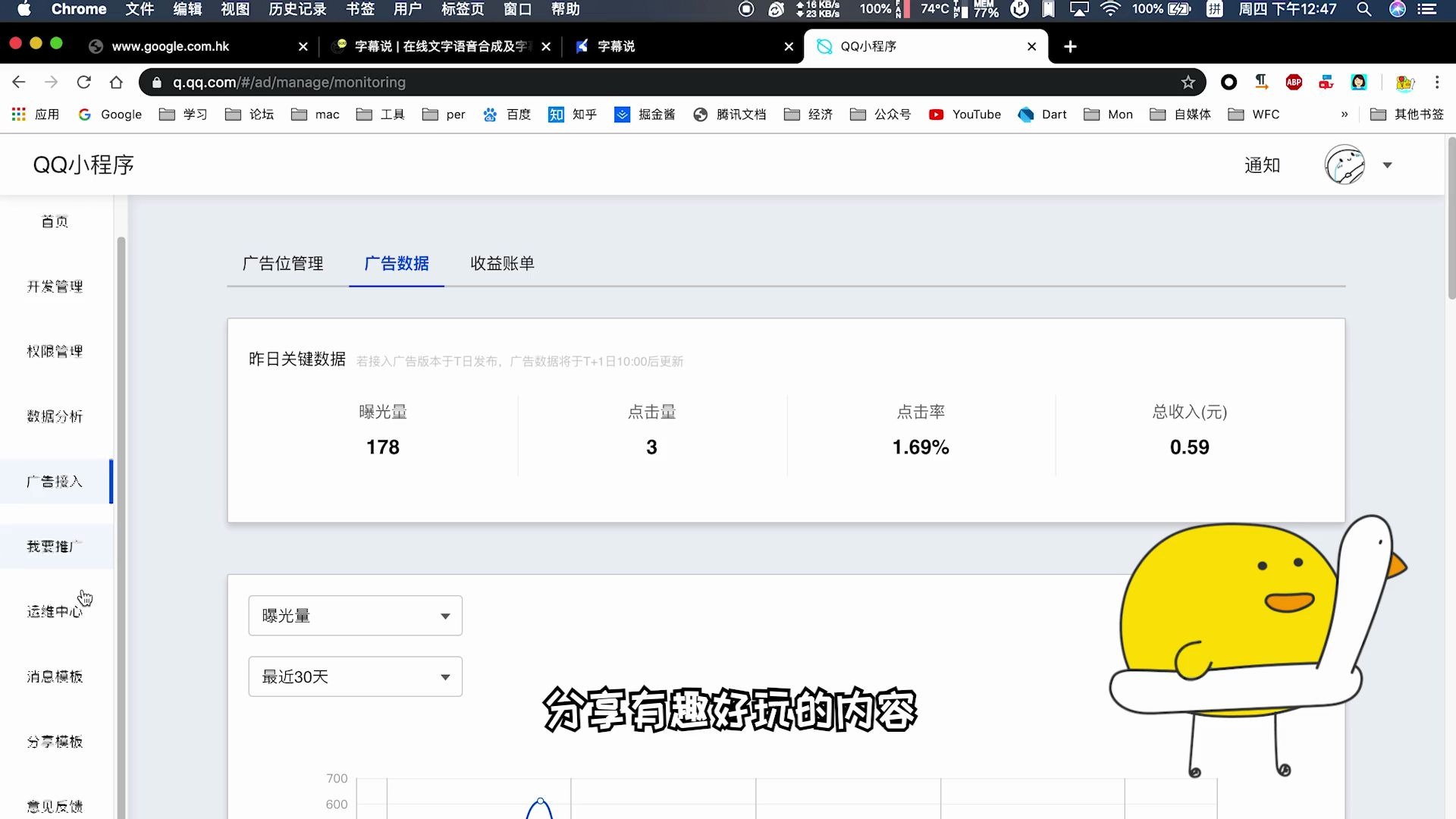Open the 论坛 bookmark folder
This screenshot has width=1456, height=819.
(x=249, y=115)
